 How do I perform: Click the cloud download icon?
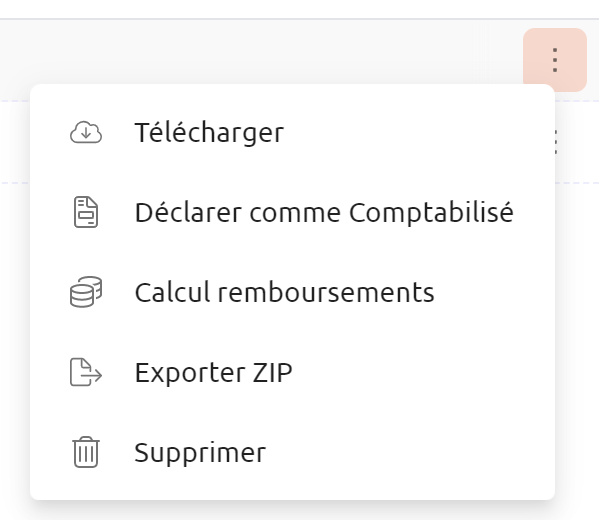coord(86,133)
